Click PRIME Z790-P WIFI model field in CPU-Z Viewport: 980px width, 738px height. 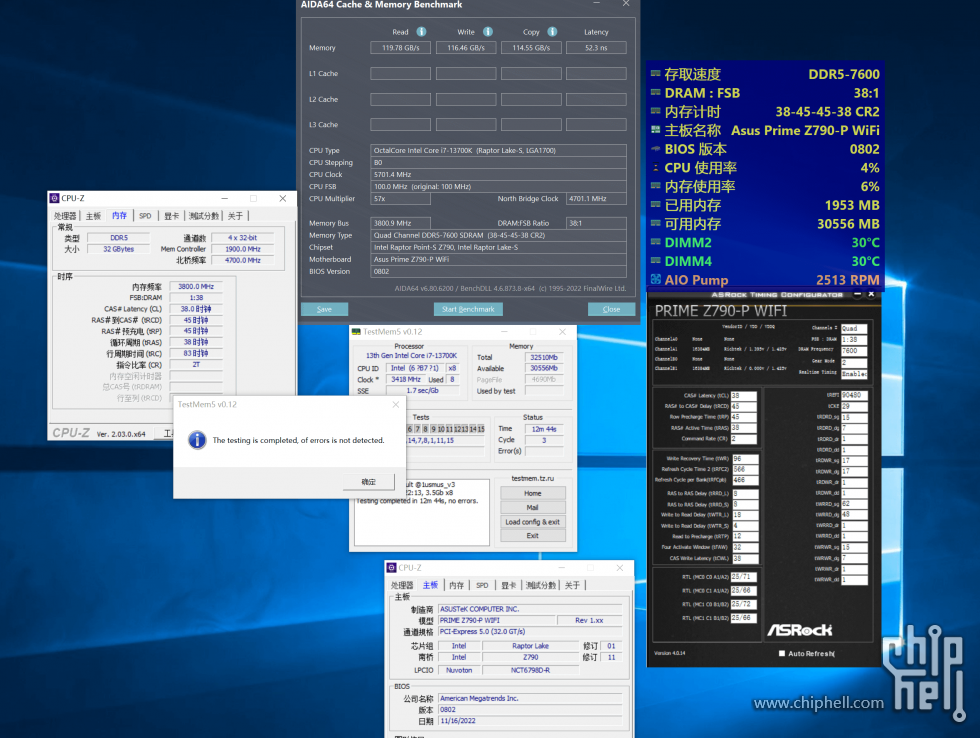click(497, 621)
